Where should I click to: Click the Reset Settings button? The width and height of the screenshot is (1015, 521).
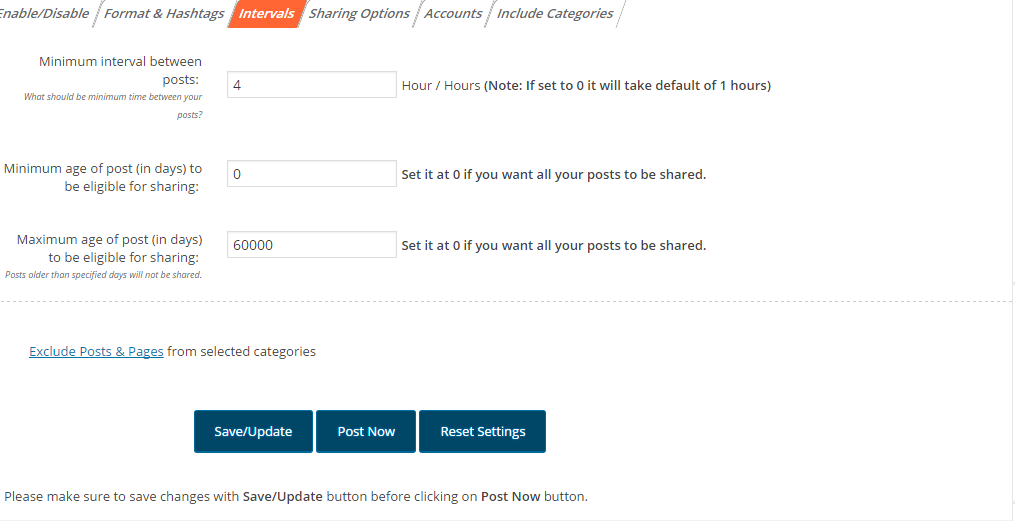pos(482,432)
